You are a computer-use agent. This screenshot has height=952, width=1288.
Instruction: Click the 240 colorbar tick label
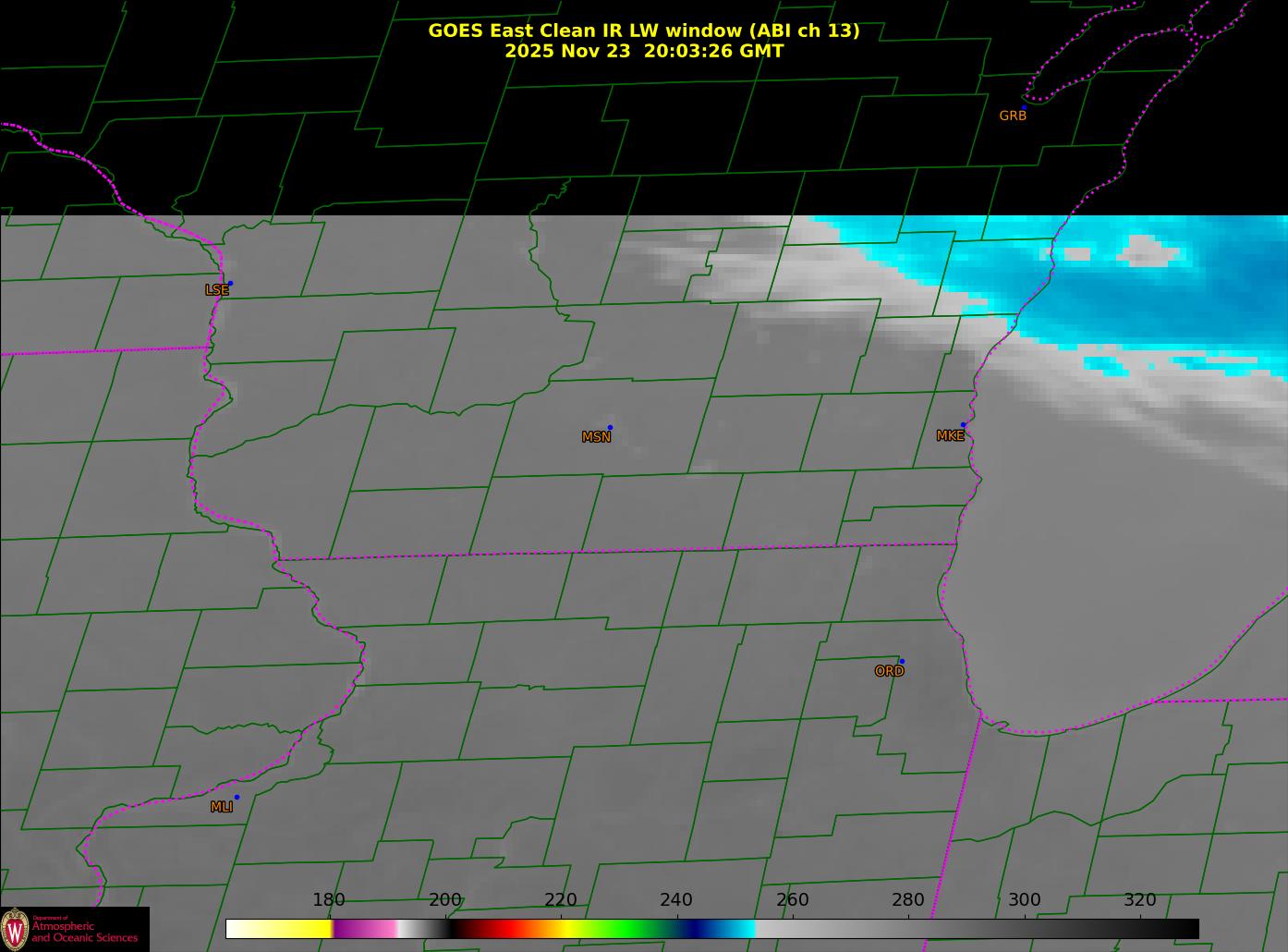coord(676,900)
